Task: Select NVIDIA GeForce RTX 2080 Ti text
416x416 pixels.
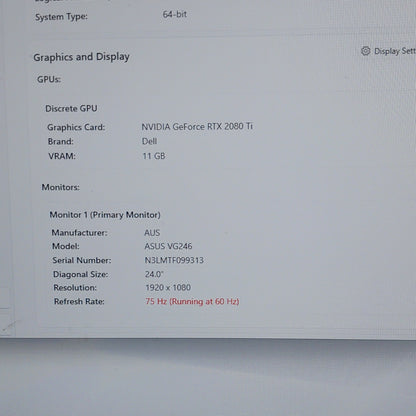Action: point(197,127)
